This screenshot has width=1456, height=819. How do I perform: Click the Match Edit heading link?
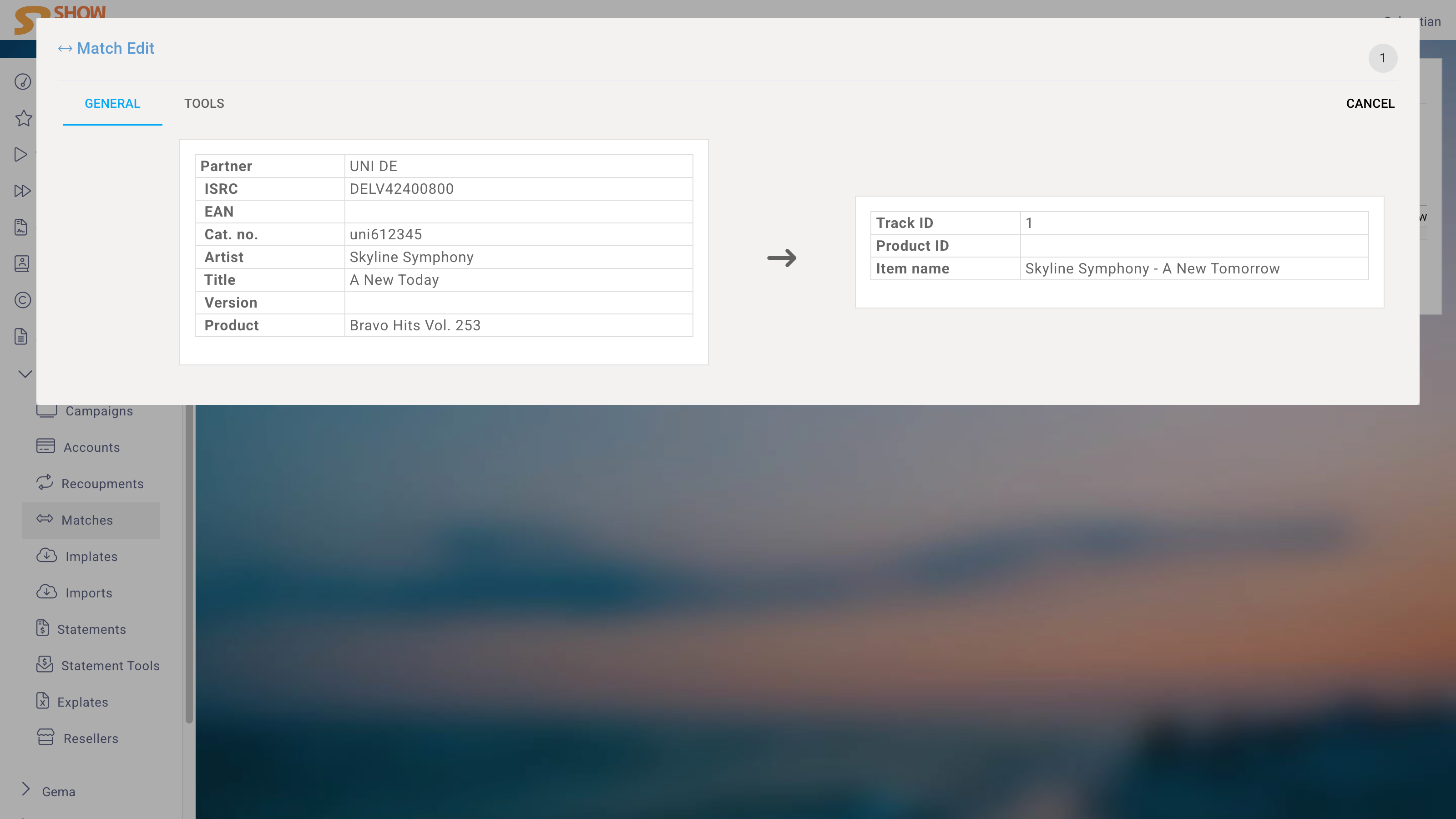tap(115, 49)
